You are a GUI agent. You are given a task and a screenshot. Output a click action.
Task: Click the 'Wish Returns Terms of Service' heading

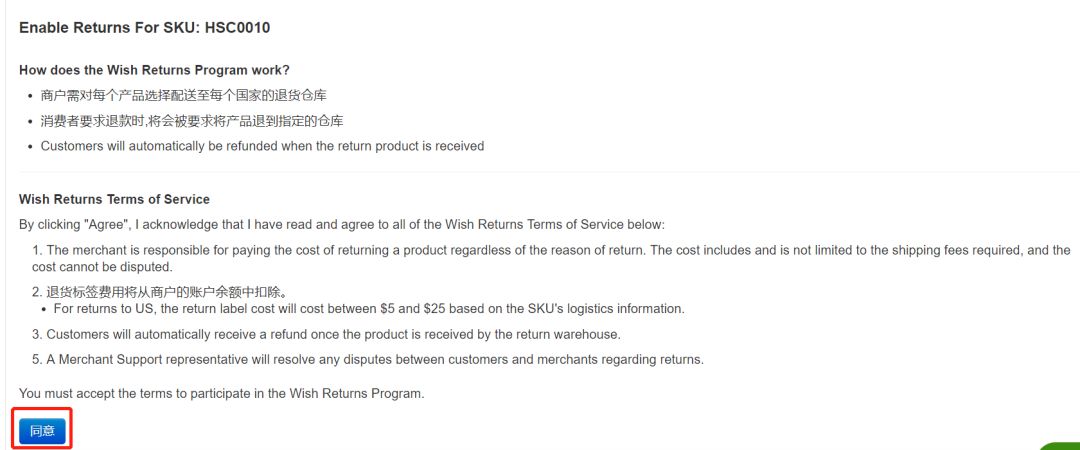114,200
